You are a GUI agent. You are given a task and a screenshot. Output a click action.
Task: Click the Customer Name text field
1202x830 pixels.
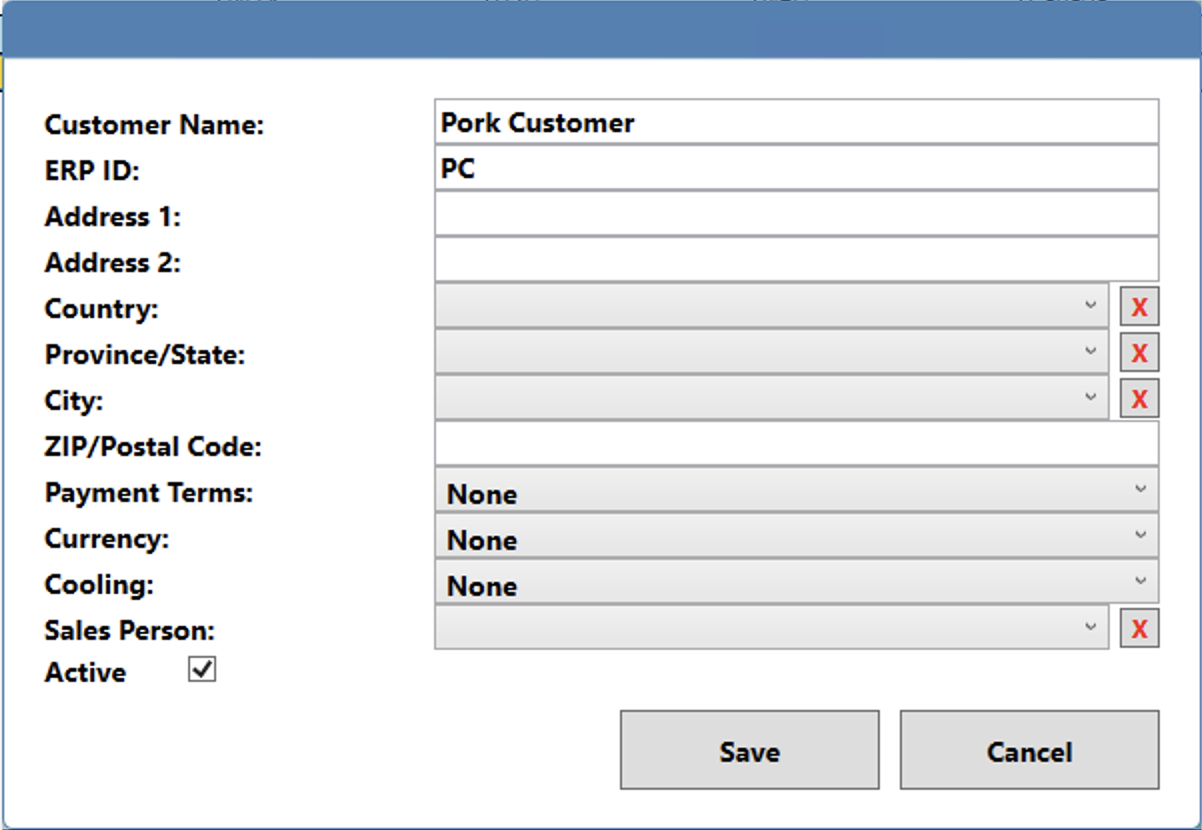pyautogui.click(x=796, y=122)
